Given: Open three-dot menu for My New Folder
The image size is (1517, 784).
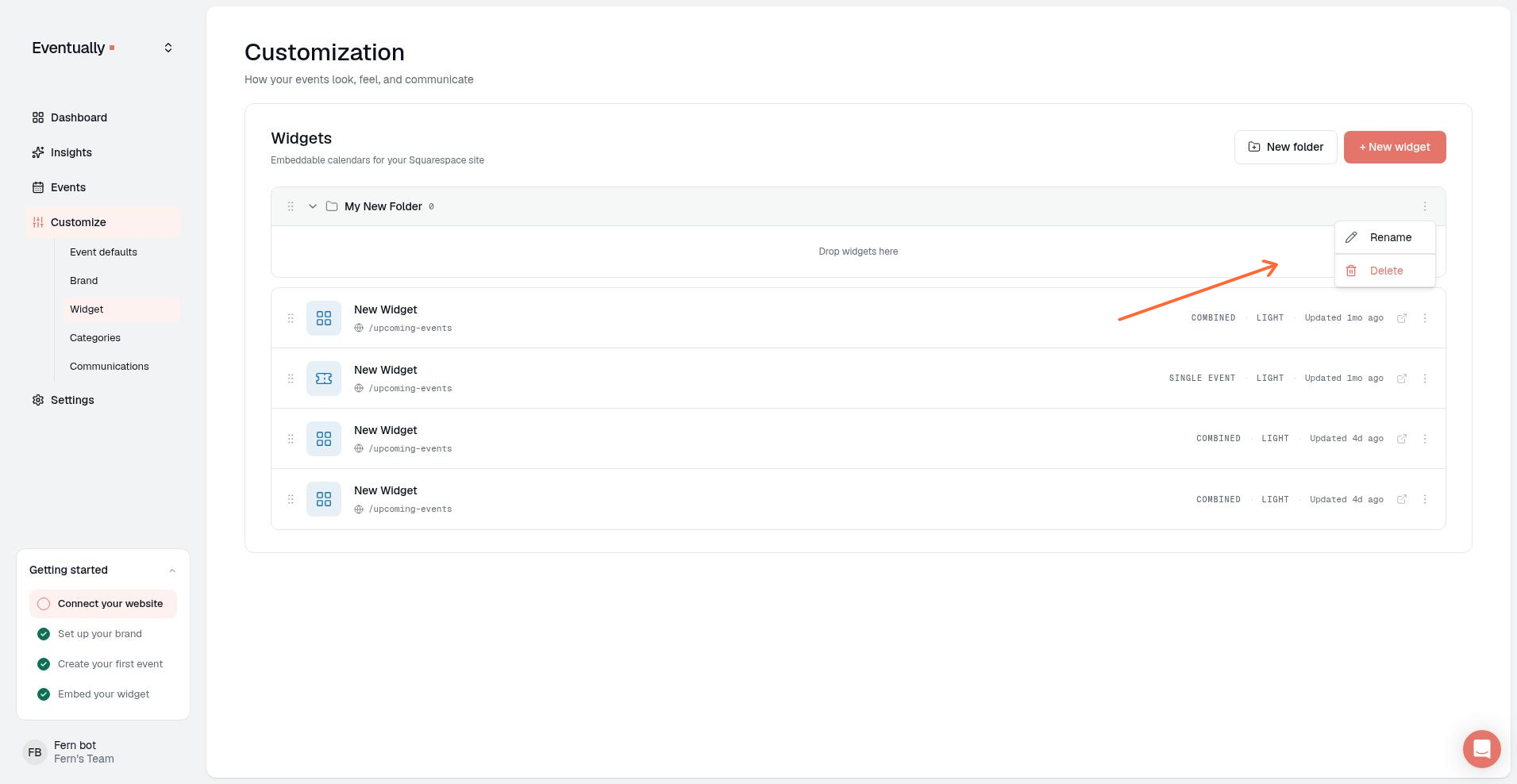Looking at the screenshot, I should click(x=1425, y=206).
